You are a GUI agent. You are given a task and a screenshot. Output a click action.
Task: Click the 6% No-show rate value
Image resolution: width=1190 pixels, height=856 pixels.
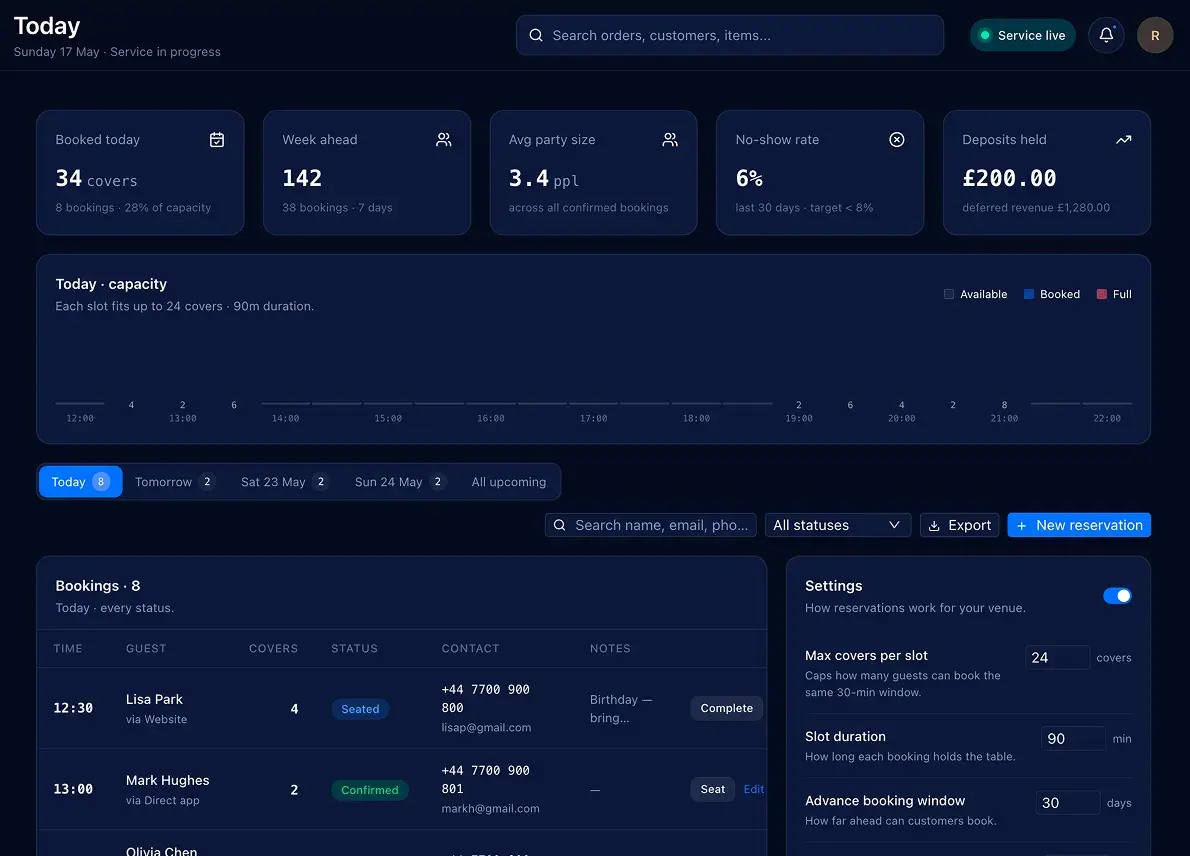point(749,178)
